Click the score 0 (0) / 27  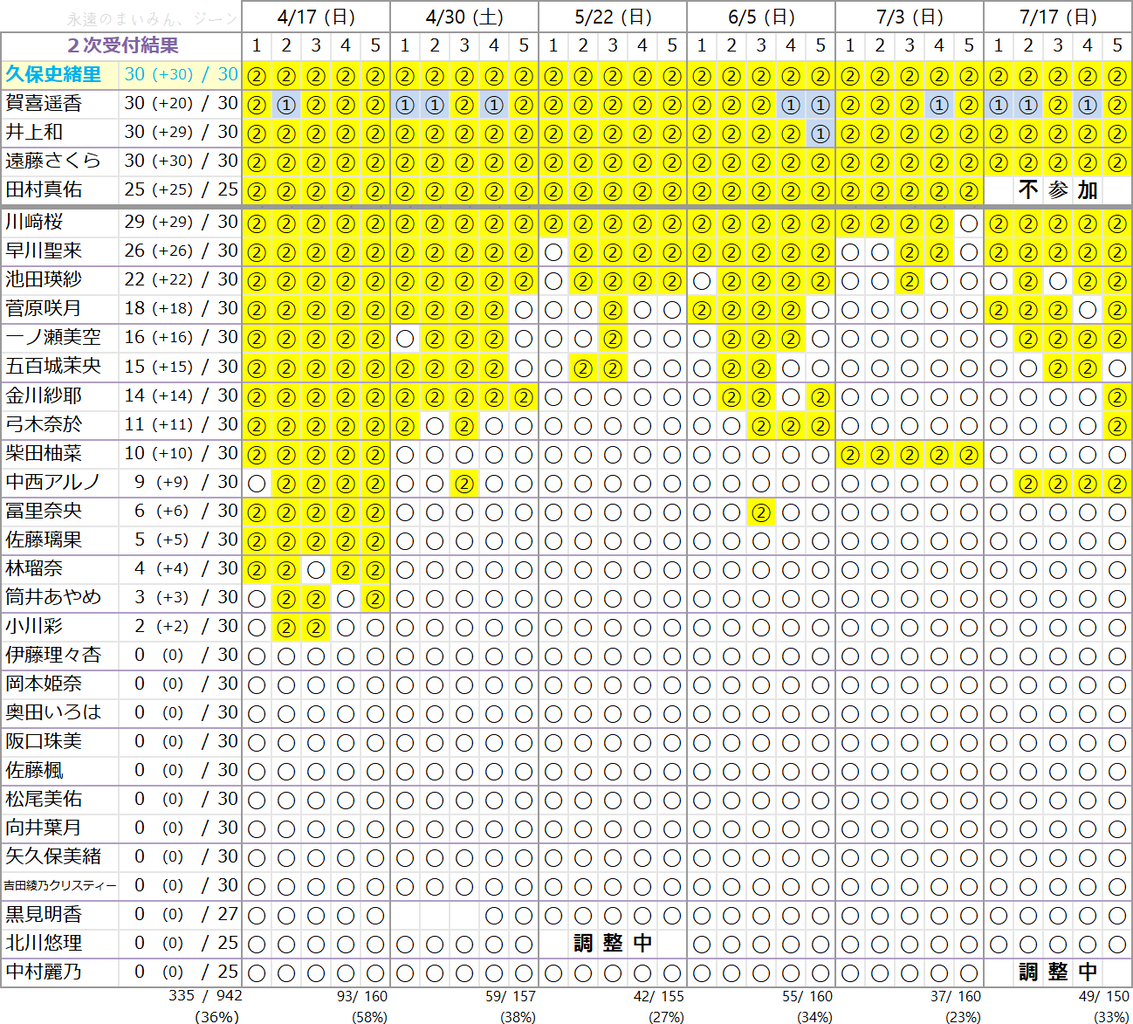pyautogui.click(x=186, y=915)
